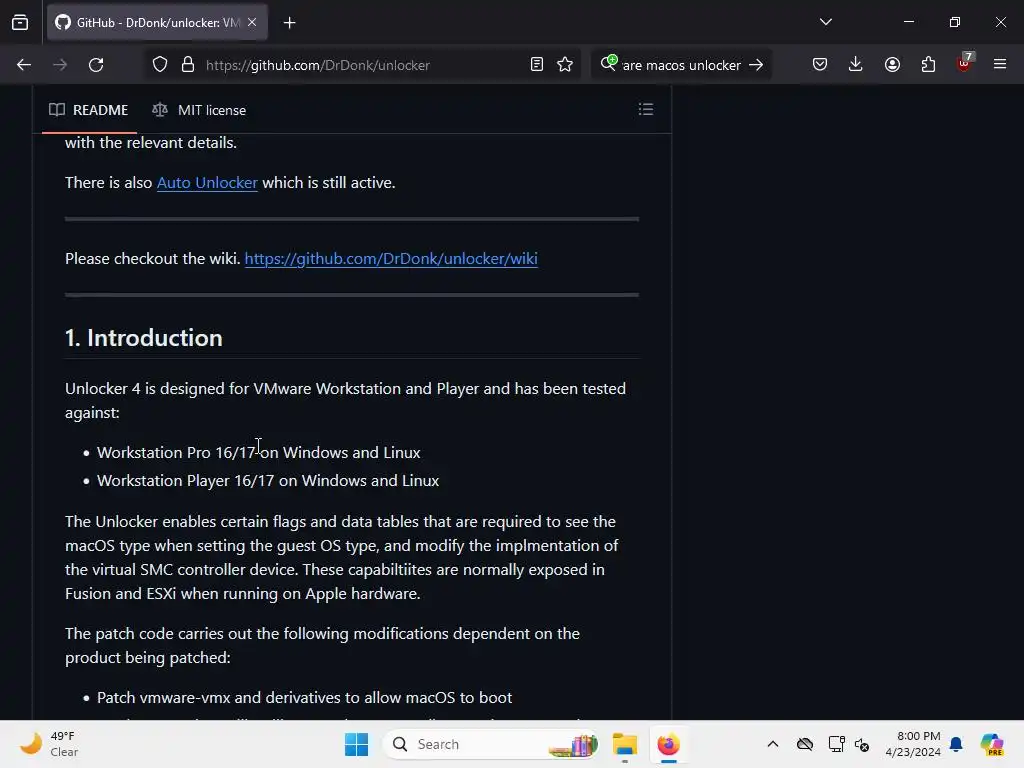Open notifications bell icon

(x=956, y=744)
